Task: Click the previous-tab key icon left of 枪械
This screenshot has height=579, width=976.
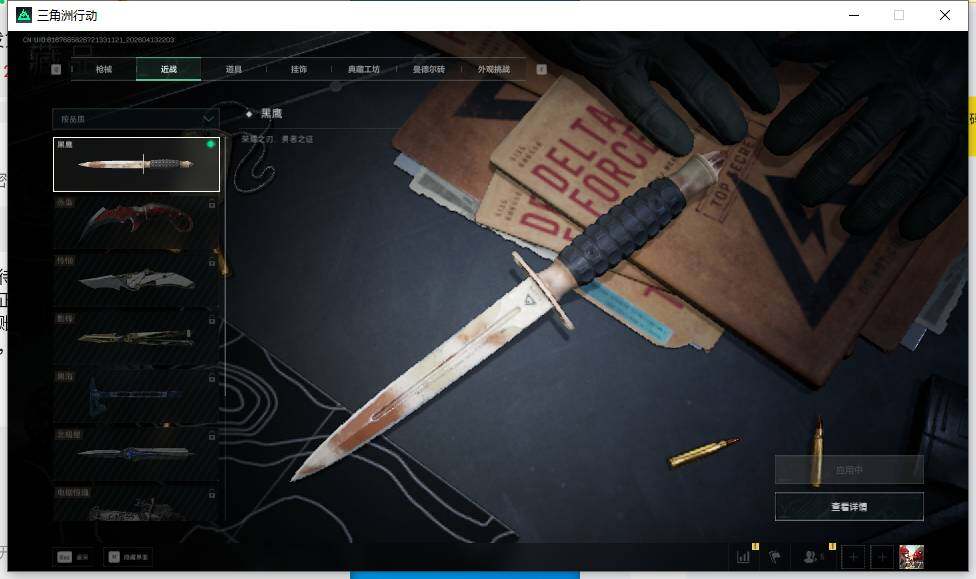Action: (x=56, y=69)
